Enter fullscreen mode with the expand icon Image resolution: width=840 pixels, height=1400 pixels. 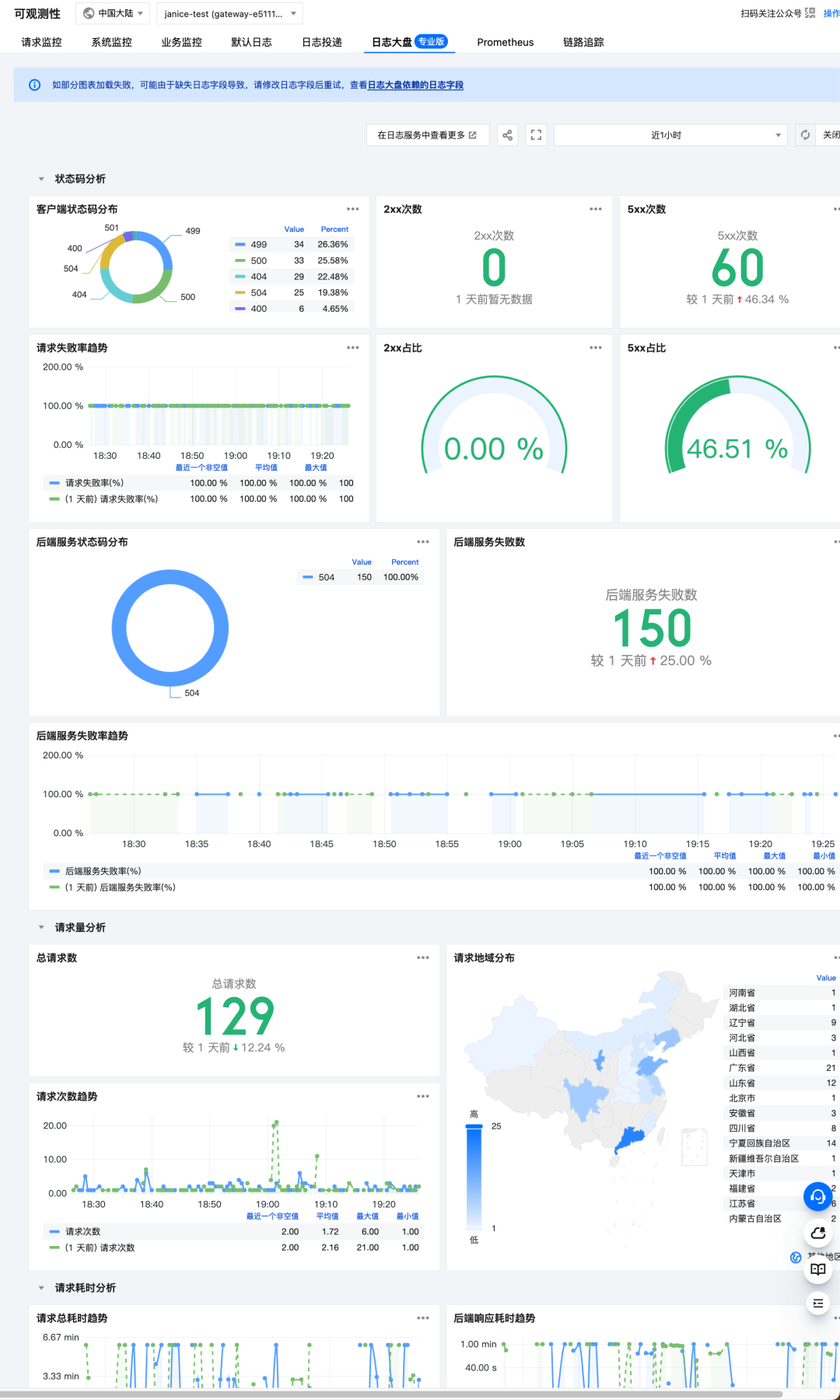pyautogui.click(x=536, y=135)
